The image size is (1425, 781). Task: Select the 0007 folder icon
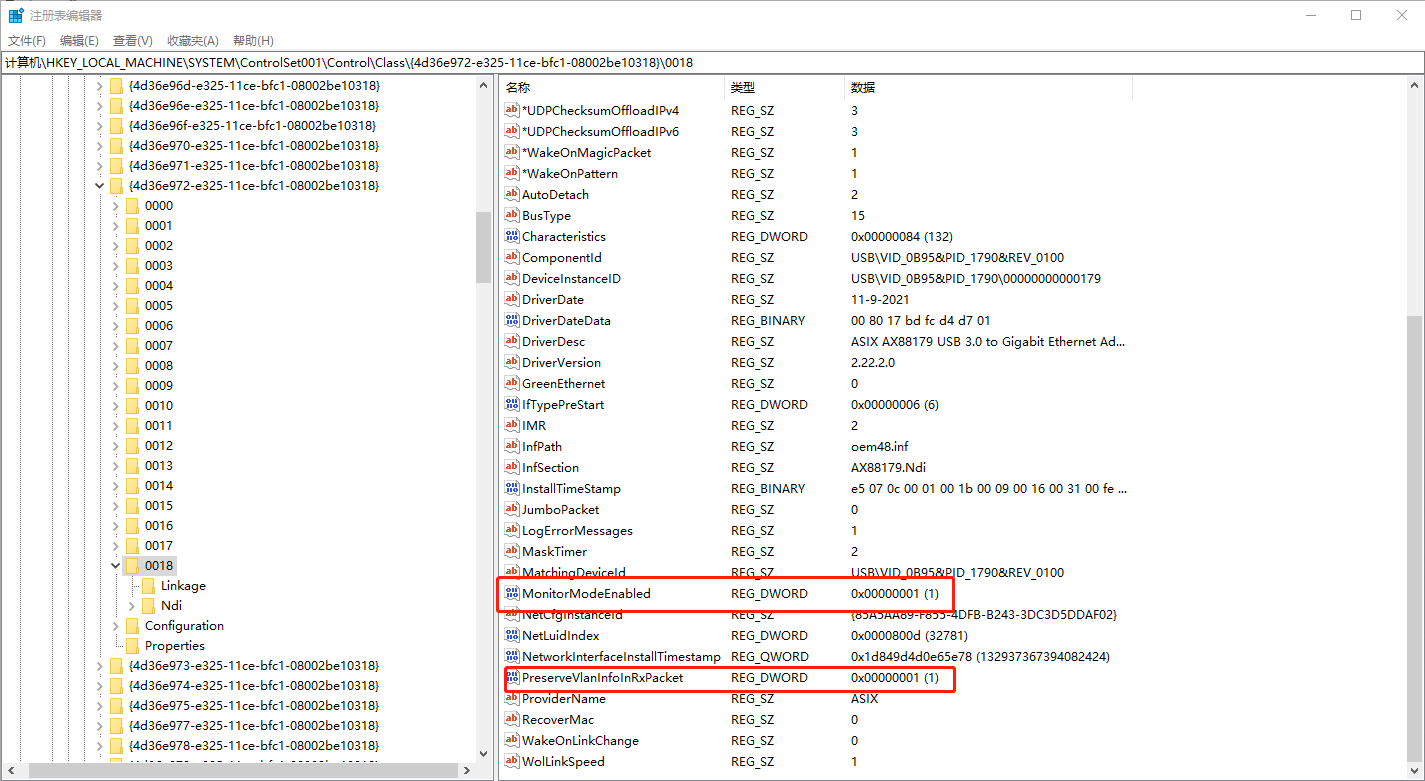132,345
